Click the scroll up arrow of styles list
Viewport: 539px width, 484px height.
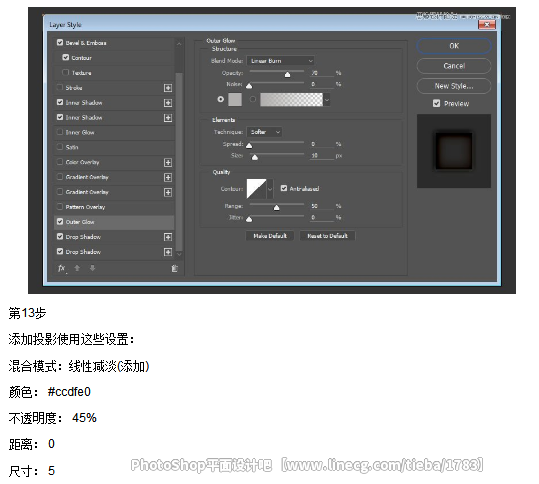coord(179,44)
